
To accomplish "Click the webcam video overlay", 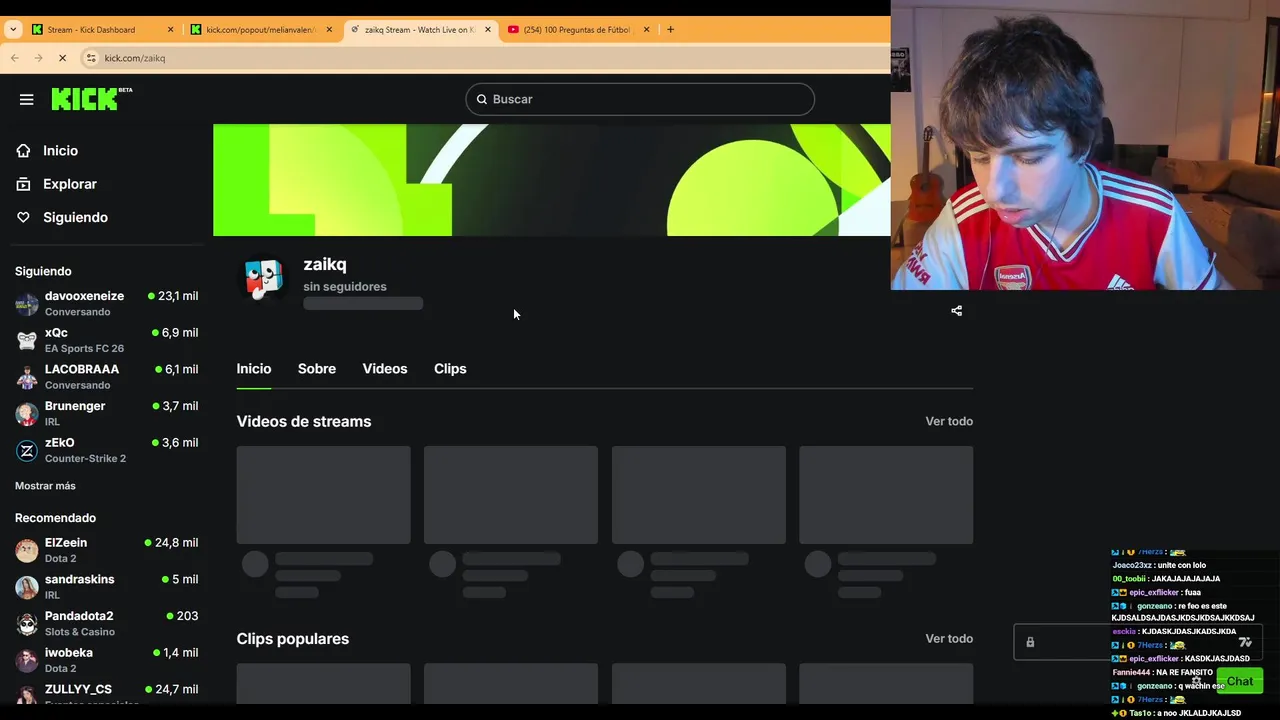I will coord(1085,145).
